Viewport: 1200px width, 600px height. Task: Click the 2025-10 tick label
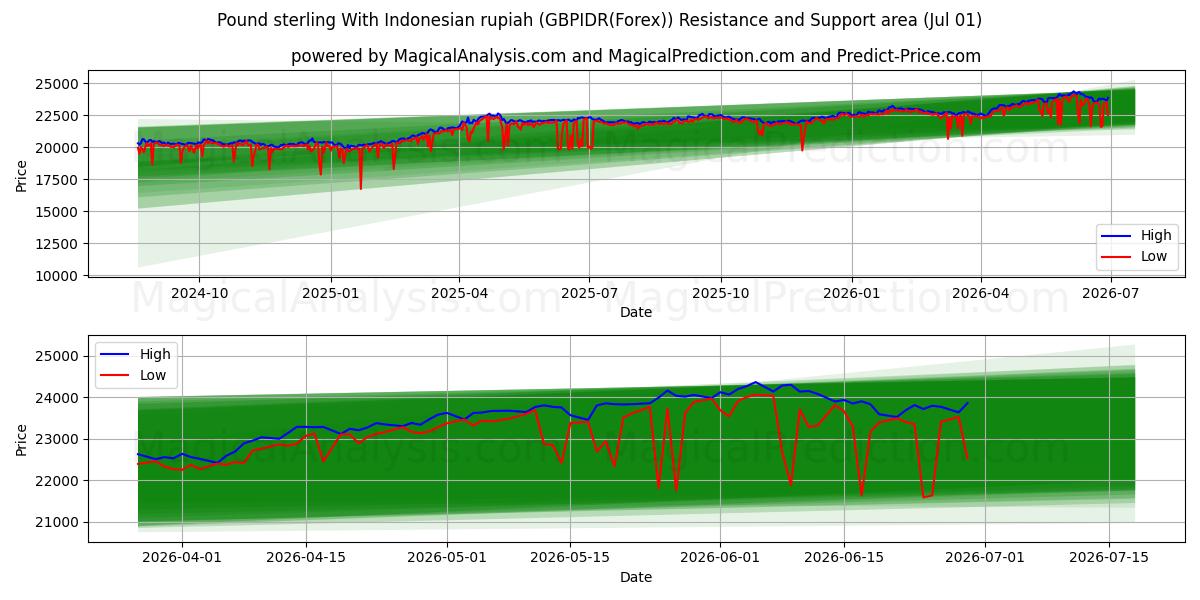[721, 292]
